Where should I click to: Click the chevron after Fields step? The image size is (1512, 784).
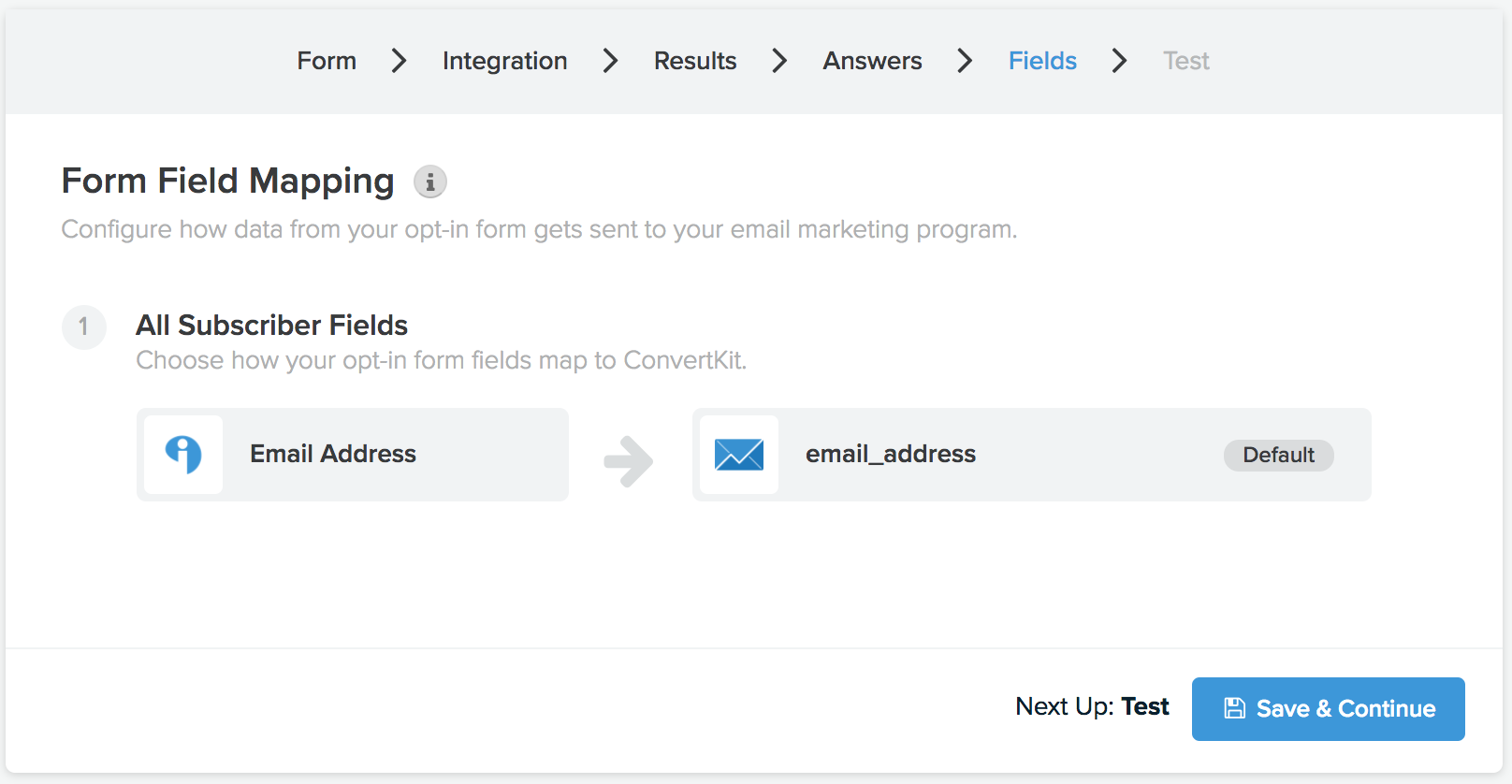tap(1120, 61)
